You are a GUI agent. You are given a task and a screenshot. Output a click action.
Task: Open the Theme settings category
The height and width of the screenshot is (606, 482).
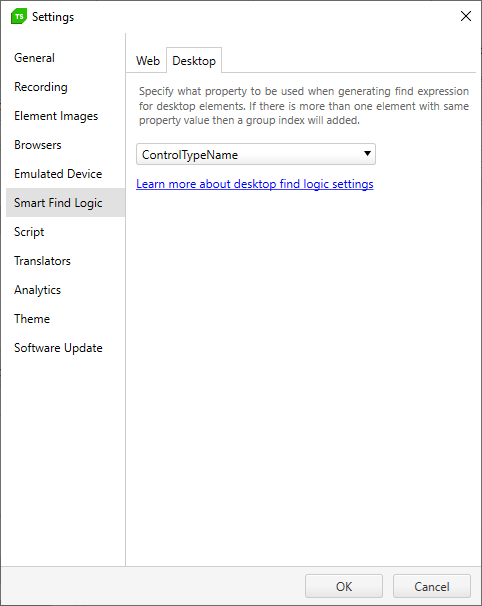click(x=32, y=319)
